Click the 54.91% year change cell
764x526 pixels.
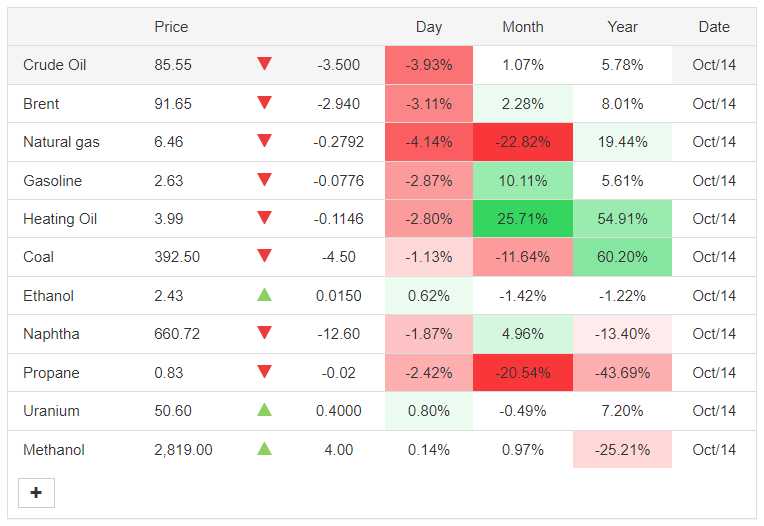pyautogui.click(x=622, y=219)
